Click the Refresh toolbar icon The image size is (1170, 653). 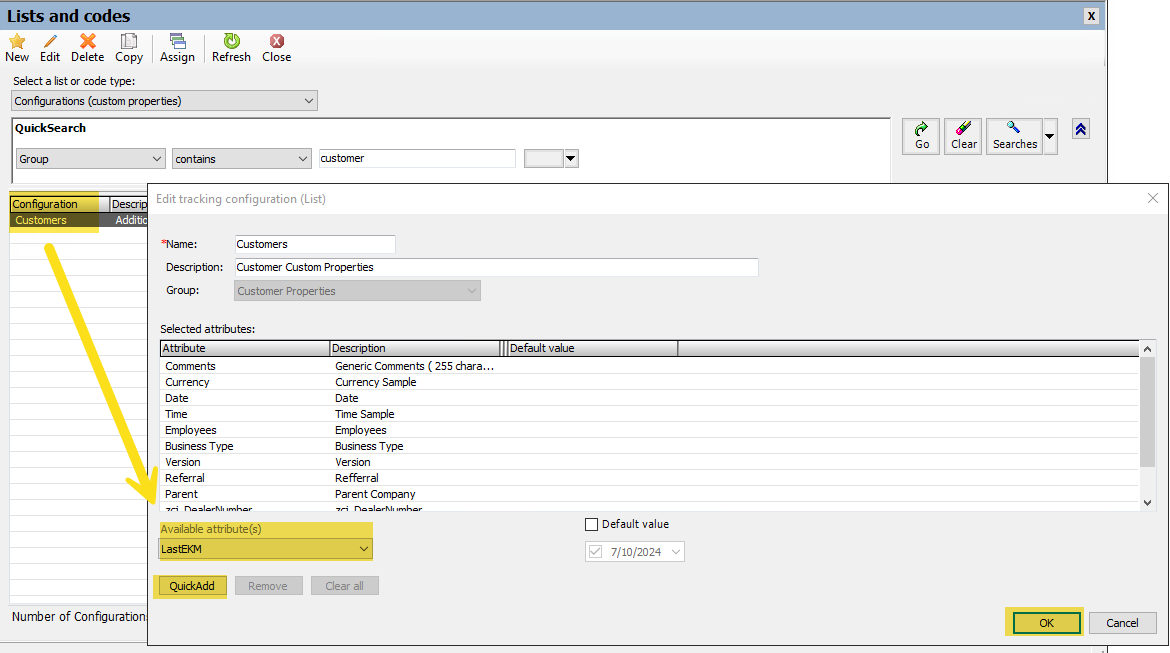click(231, 41)
